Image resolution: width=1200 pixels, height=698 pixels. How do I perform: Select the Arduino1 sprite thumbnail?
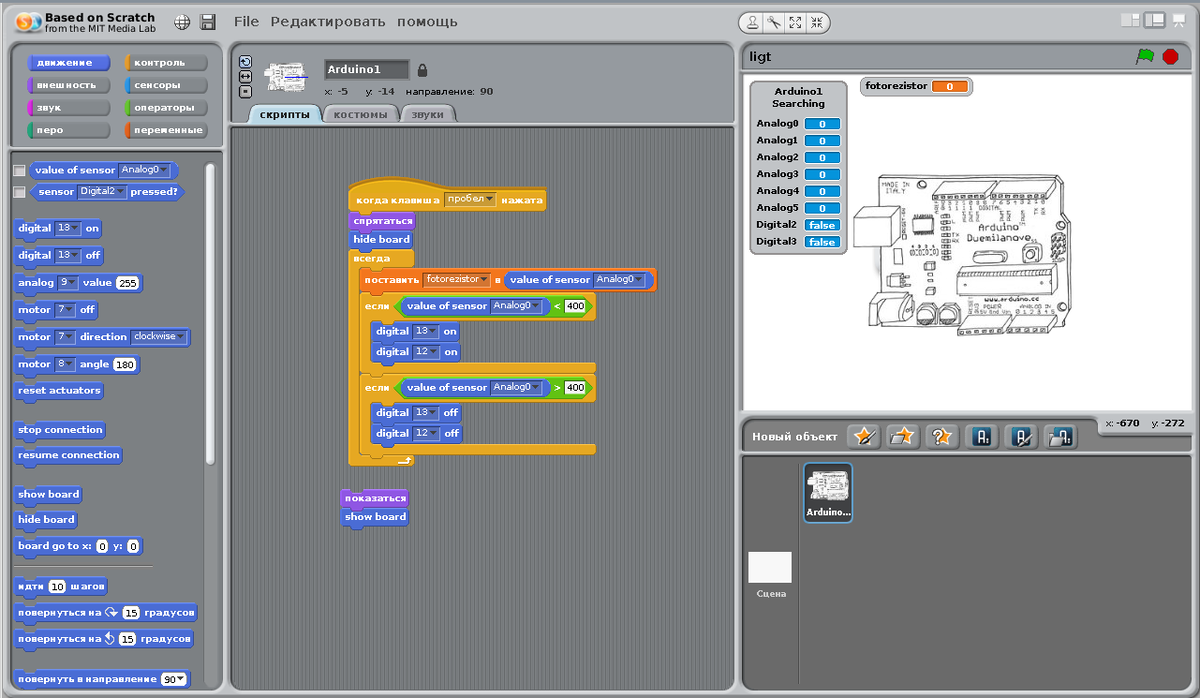(828, 493)
